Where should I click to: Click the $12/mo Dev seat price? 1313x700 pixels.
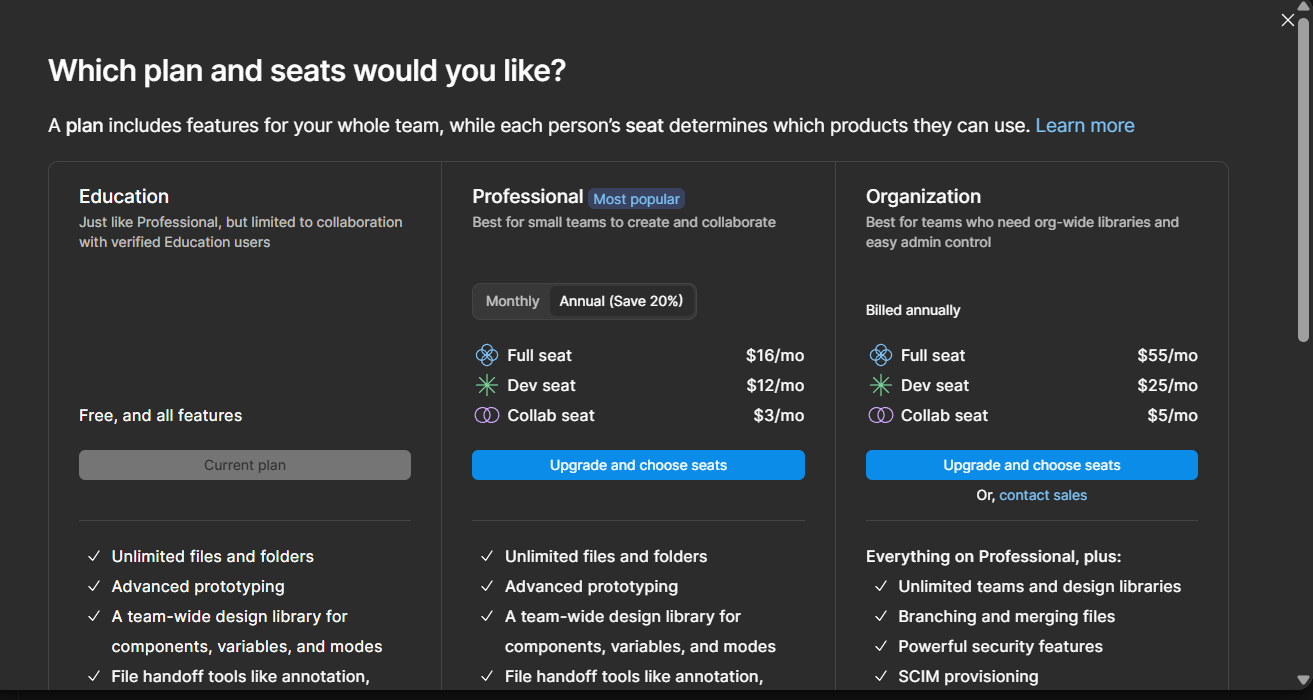[775, 385]
